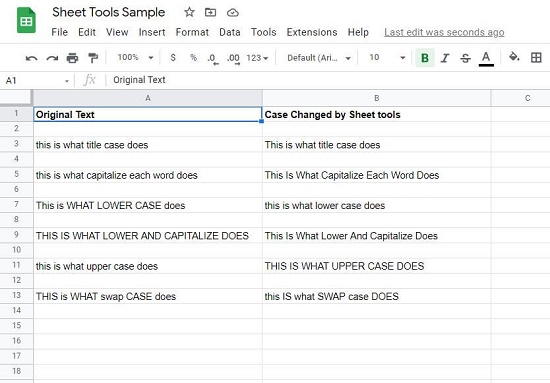
Task: Increase decimal places
Action: pos(234,58)
